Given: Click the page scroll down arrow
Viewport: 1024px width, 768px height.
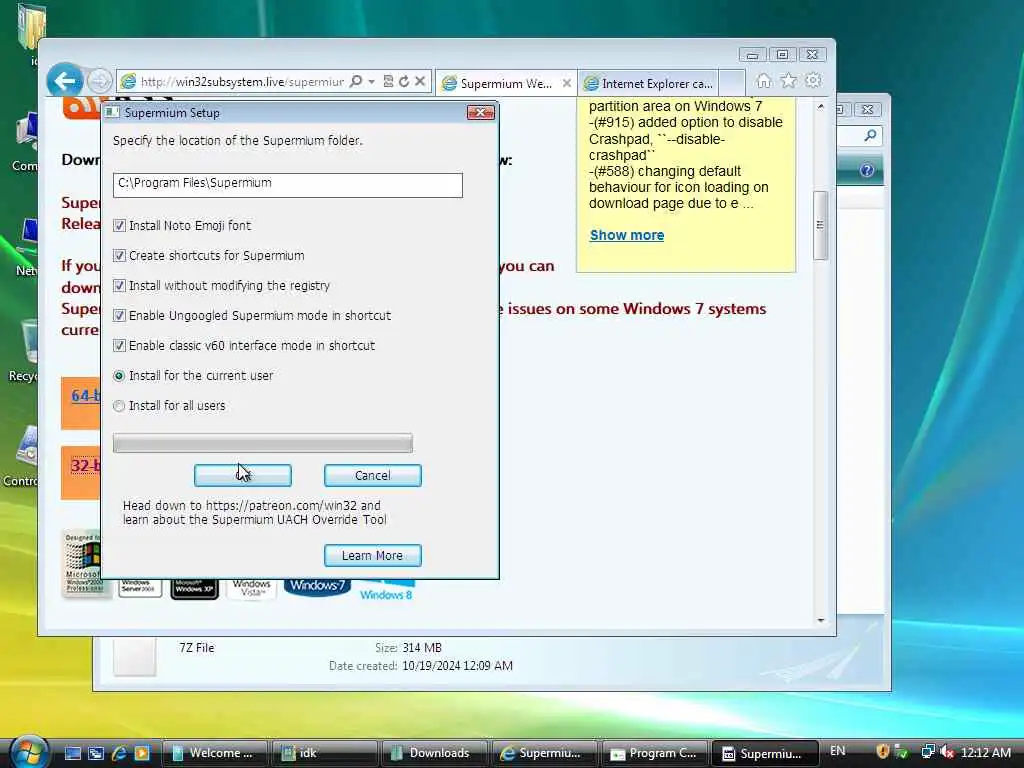Looking at the screenshot, I should (821, 620).
